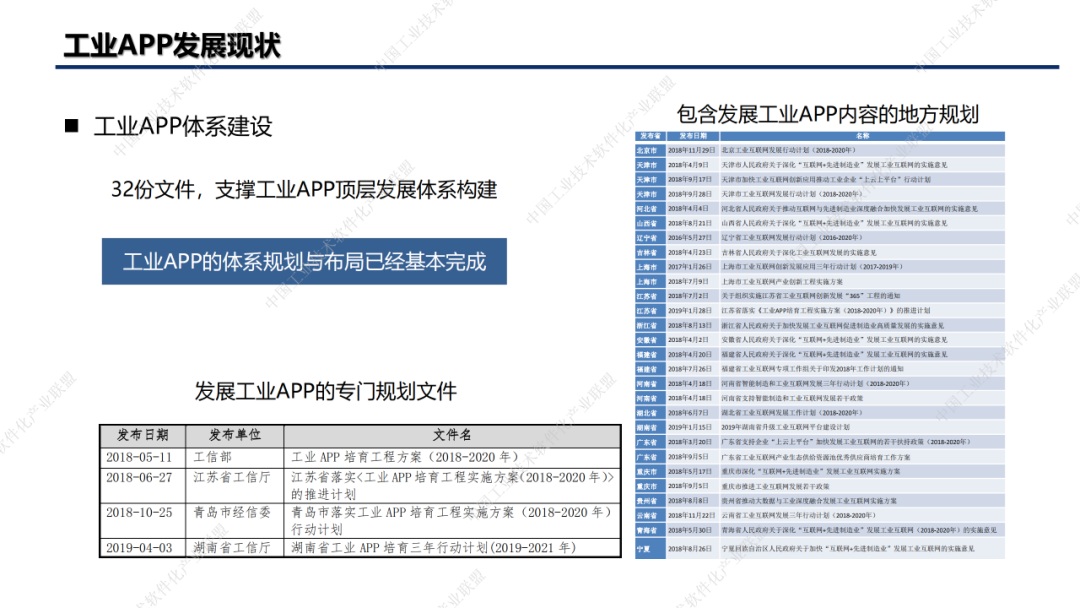The image size is (1080, 608).
Task: Select the plan name 上海市工业互联网产业创新工程实施方案
Action: [782, 282]
